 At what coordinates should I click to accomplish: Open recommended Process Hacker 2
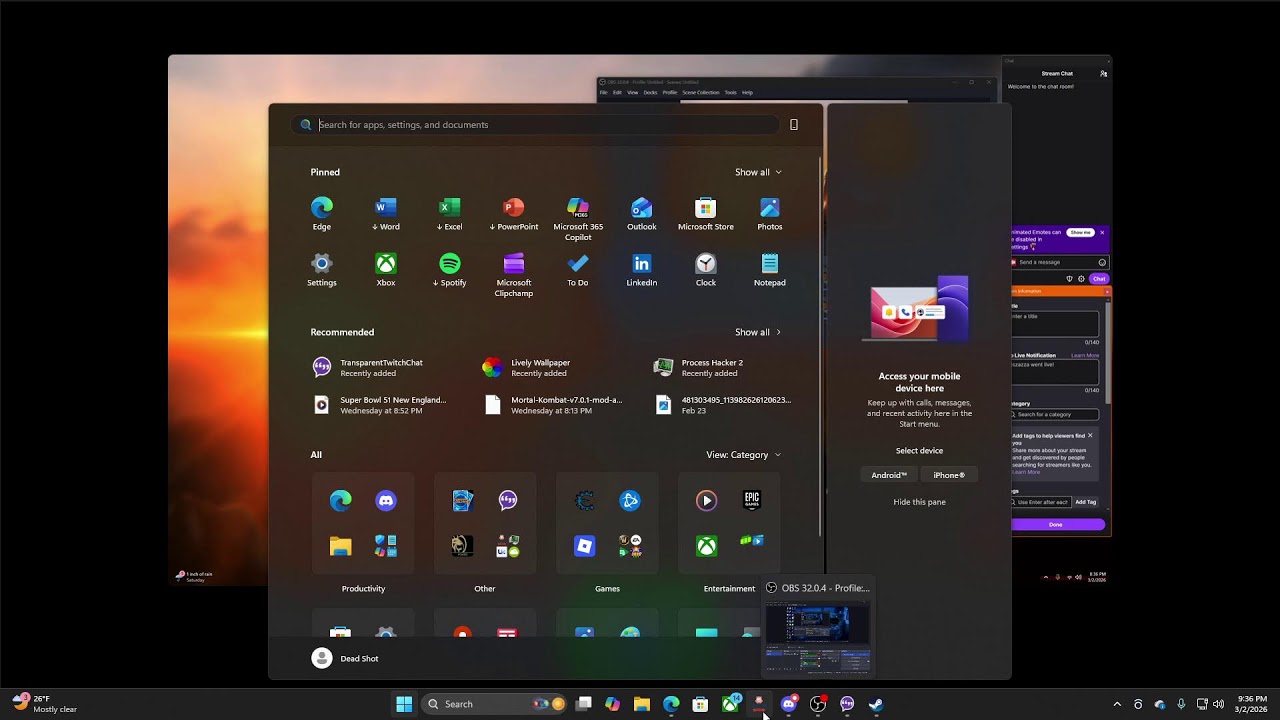coord(700,368)
